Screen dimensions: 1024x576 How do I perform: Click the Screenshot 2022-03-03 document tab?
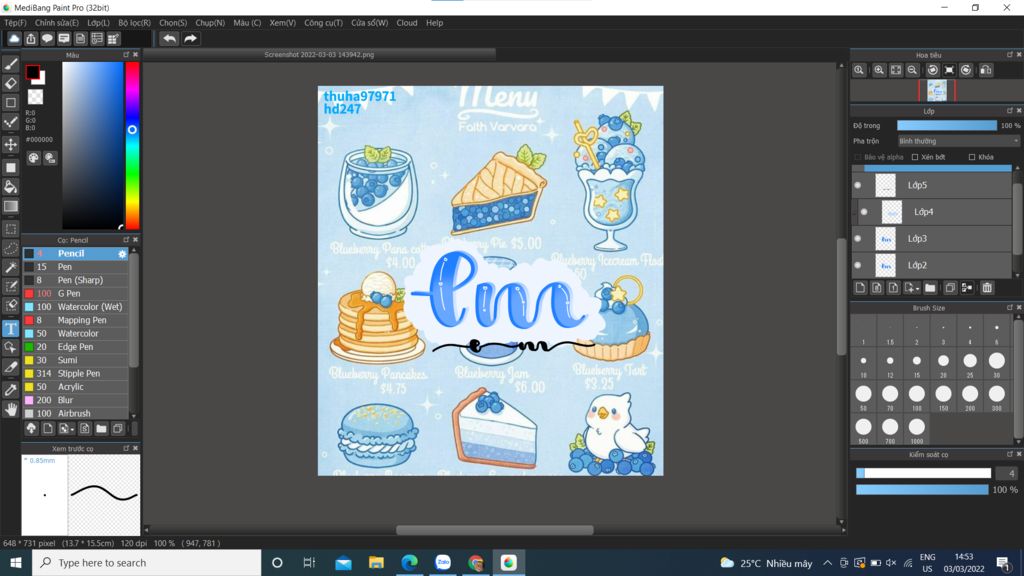point(319,55)
